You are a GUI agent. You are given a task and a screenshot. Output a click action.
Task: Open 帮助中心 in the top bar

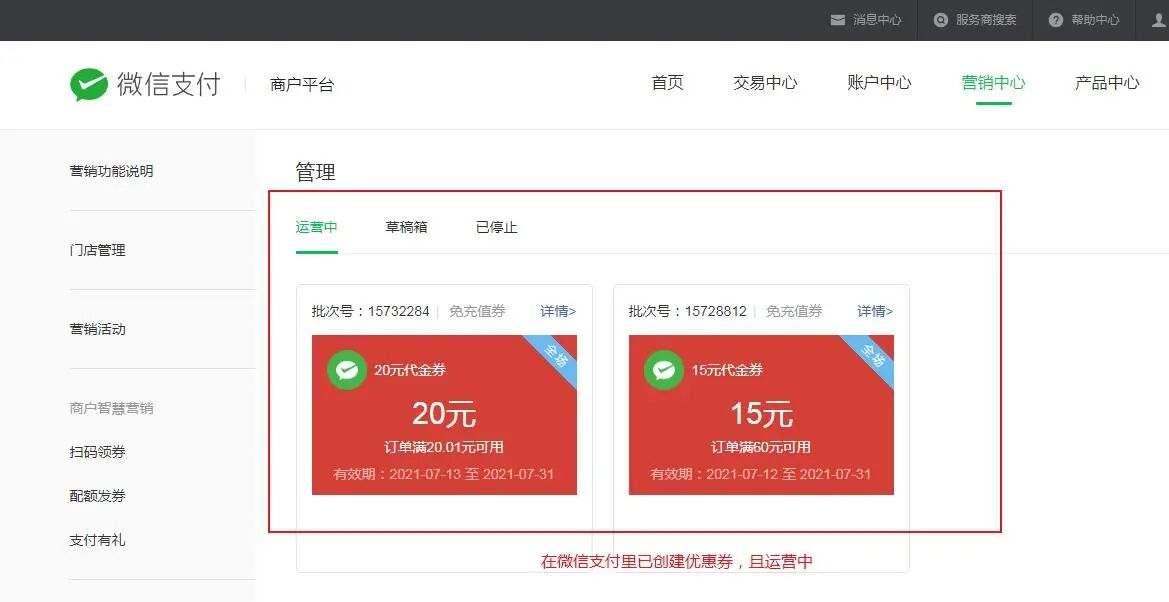click(x=1095, y=20)
